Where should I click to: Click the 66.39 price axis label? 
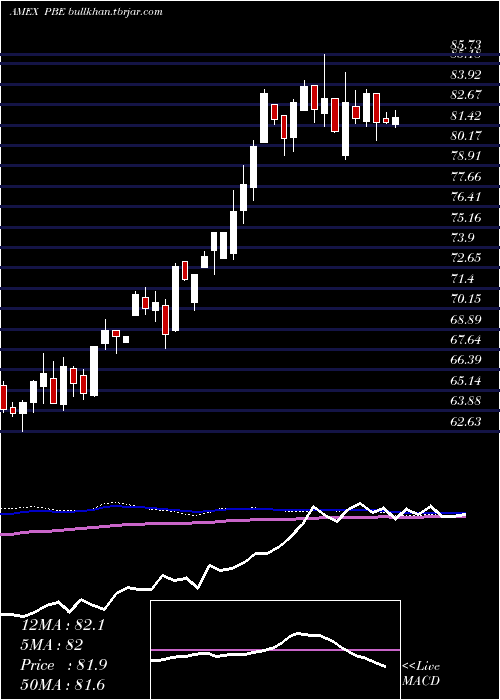[x=466, y=360]
